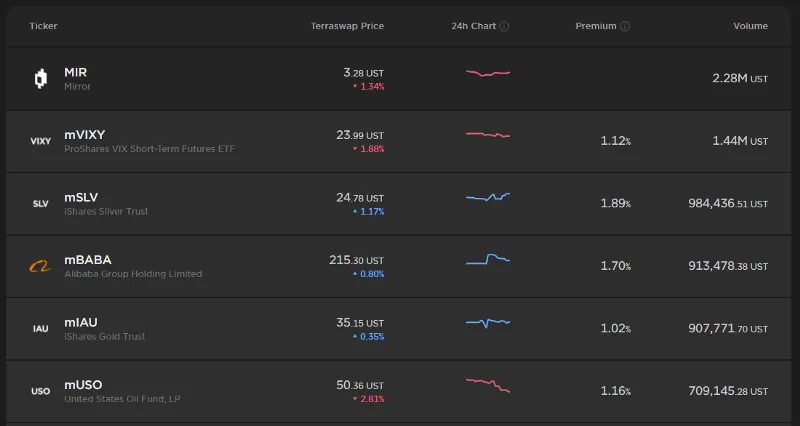Click the MIR Mirror token logo icon
Image resolution: width=800 pixels, height=426 pixels.
click(x=41, y=79)
